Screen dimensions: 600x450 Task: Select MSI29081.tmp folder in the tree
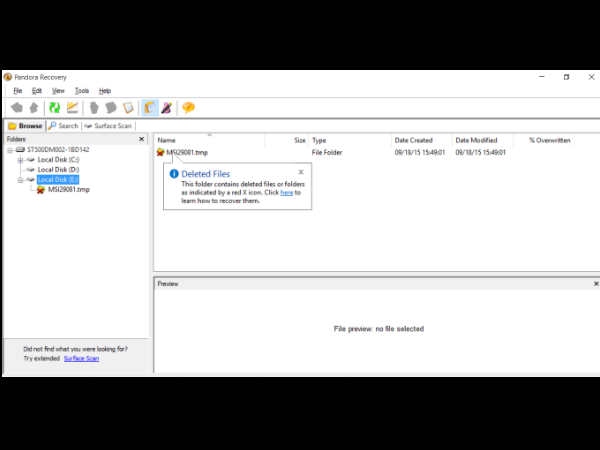click(69, 189)
